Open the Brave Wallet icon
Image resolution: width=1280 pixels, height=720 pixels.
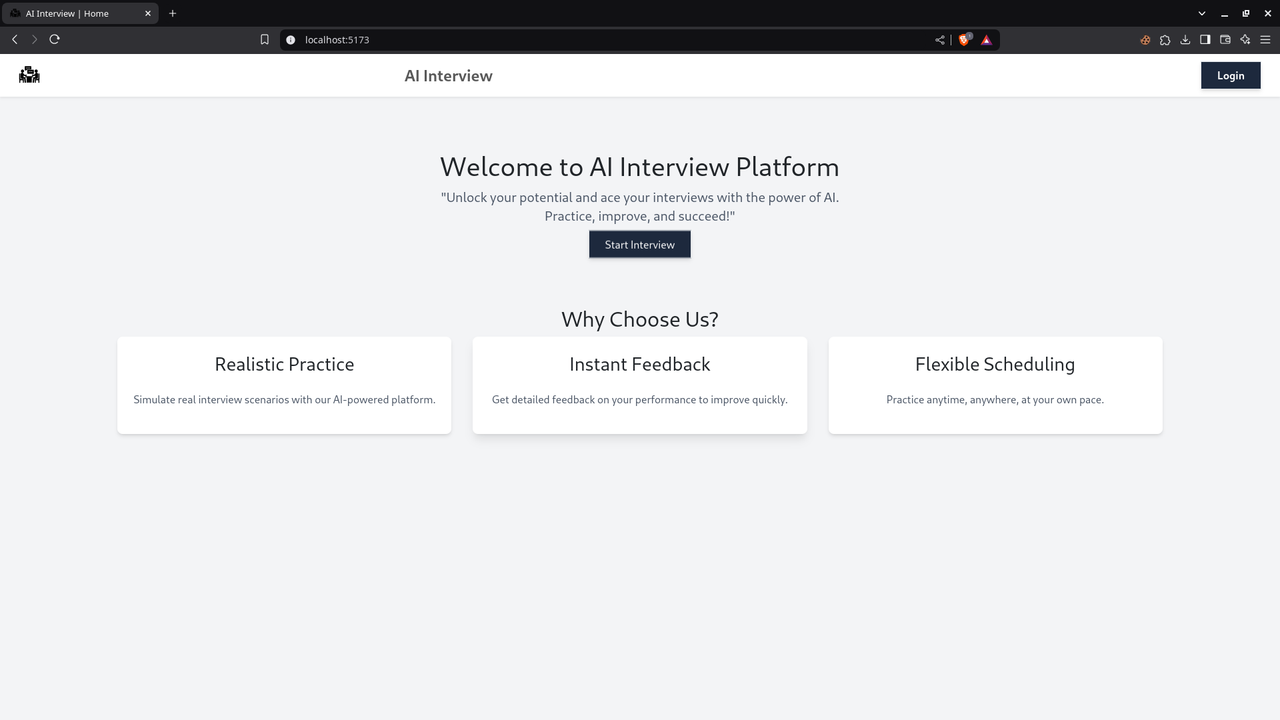coord(1225,40)
